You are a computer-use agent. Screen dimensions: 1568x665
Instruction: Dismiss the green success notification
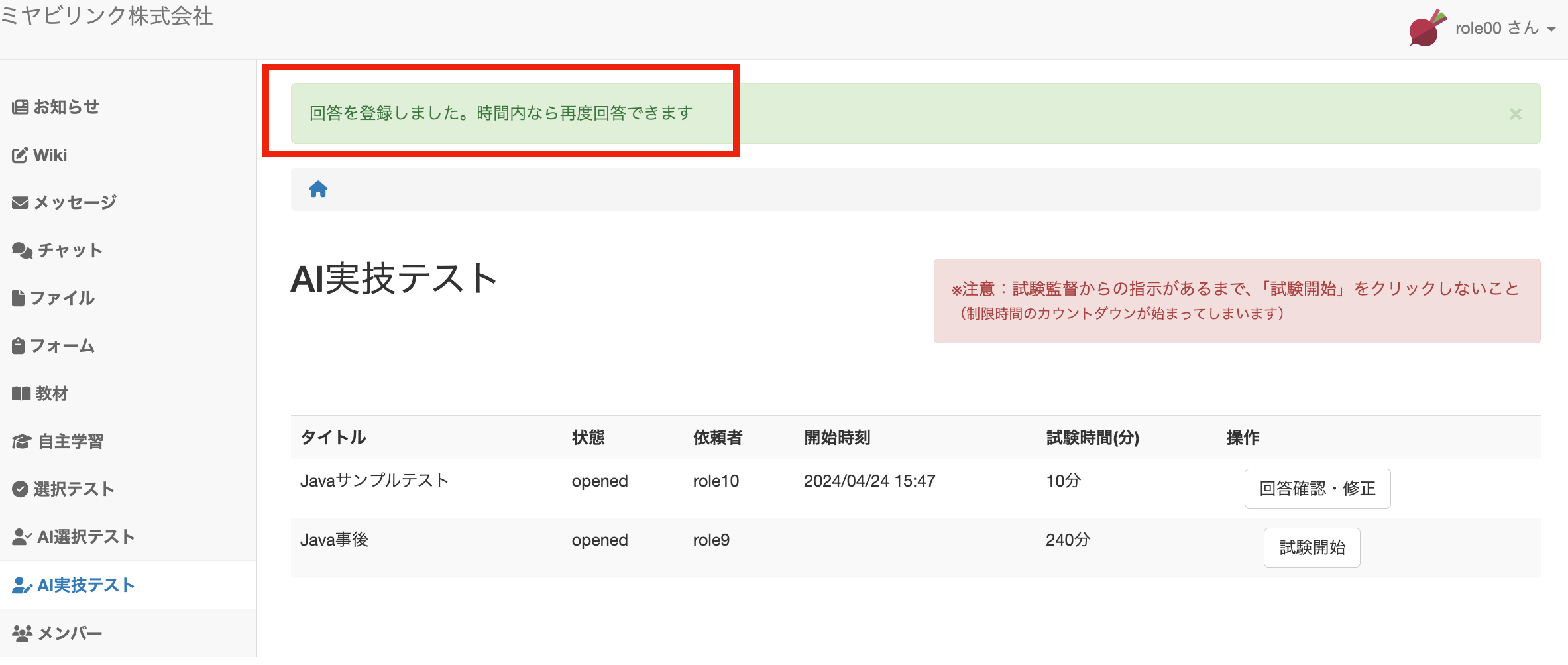[x=1515, y=114]
